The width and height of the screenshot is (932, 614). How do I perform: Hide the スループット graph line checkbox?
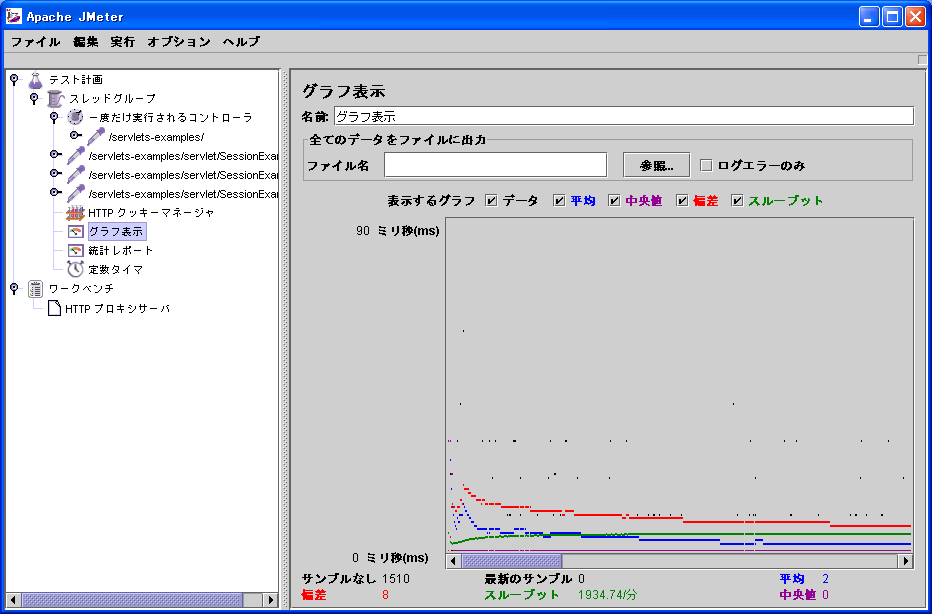click(737, 201)
